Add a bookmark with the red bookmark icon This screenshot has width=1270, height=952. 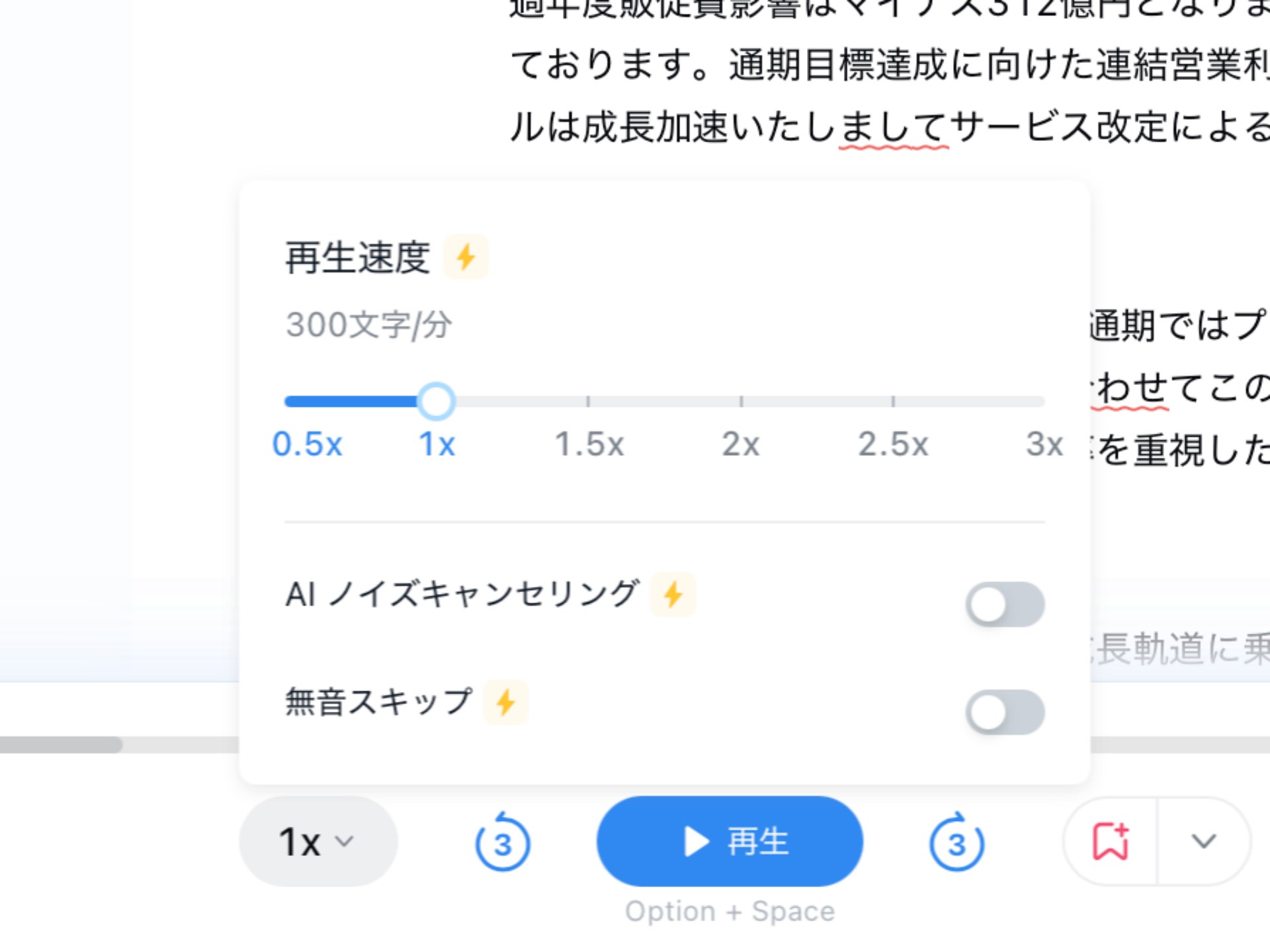1111,842
